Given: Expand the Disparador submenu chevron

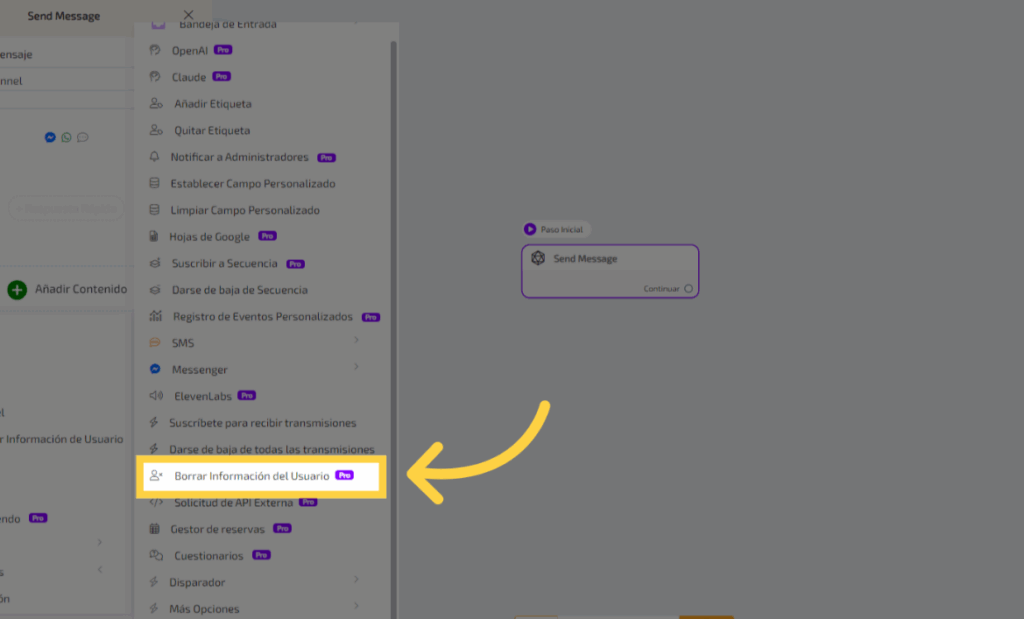Looking at the screenshot, I should click(356, 580).
